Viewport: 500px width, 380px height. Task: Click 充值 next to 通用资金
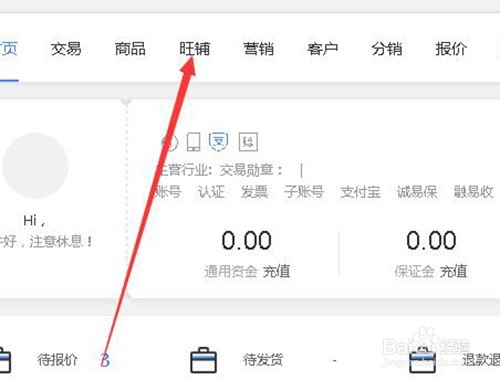(x=276, y=271)
